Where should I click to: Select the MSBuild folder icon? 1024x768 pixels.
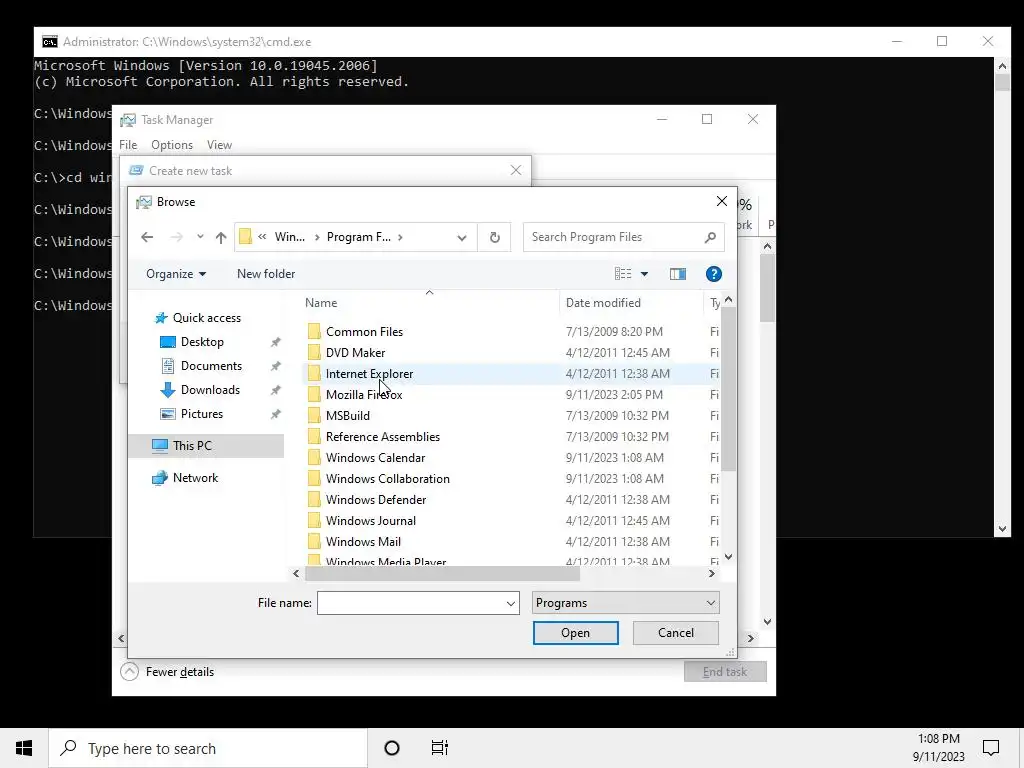[x=314, y=415]
